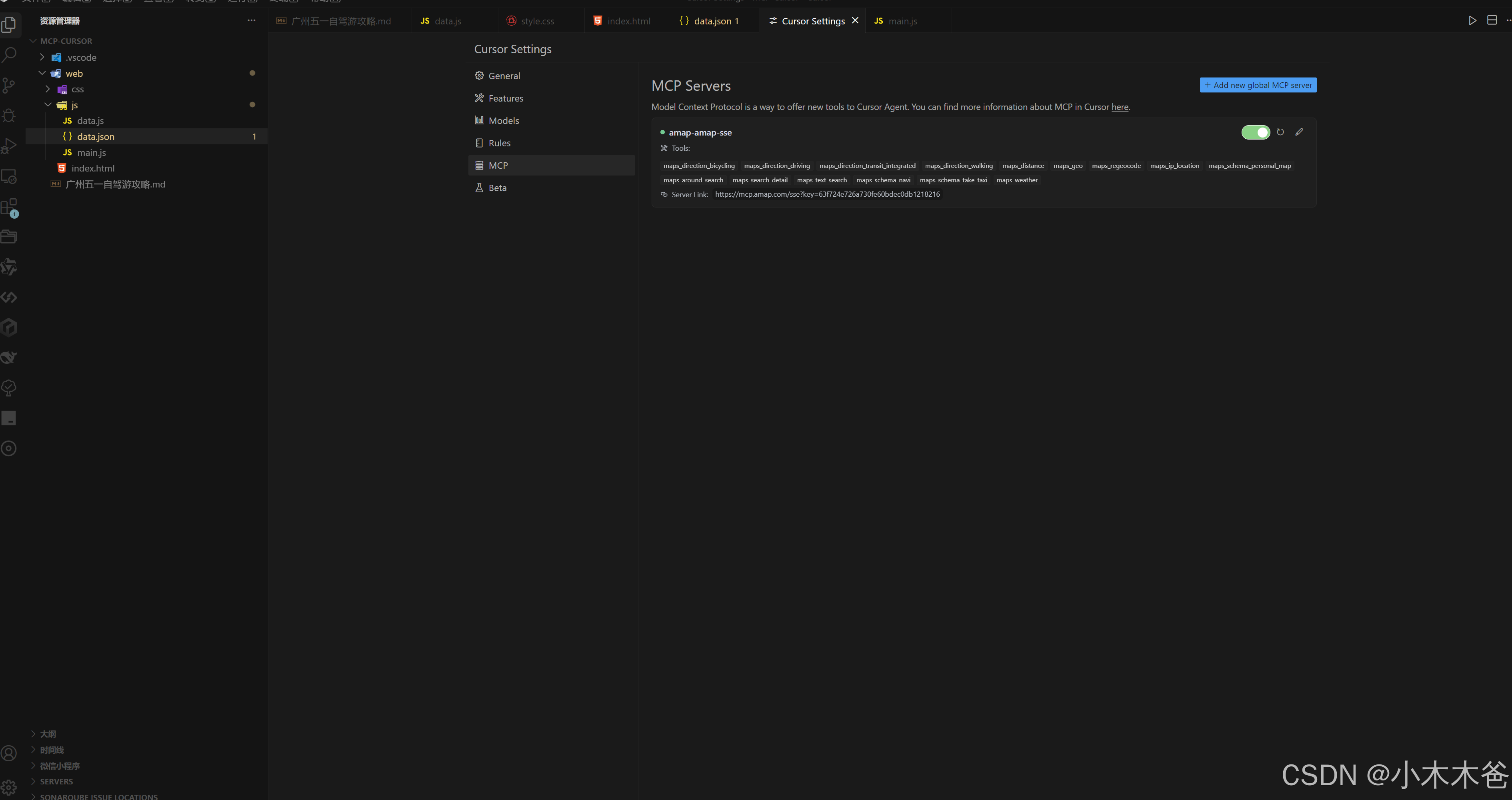Click the split editor layout icon
Image resolution: width=1512 pixels, height=800 pixels.
coord(1492,20)
